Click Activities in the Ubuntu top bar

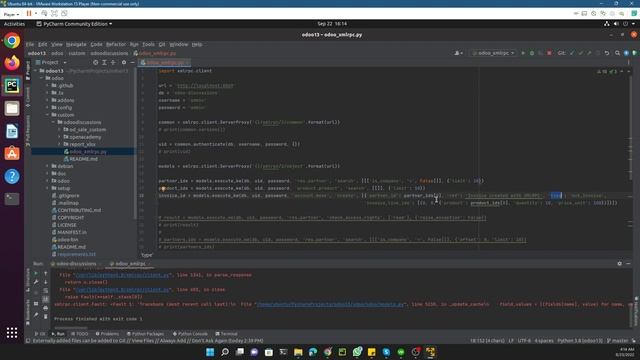pos(14,24)
